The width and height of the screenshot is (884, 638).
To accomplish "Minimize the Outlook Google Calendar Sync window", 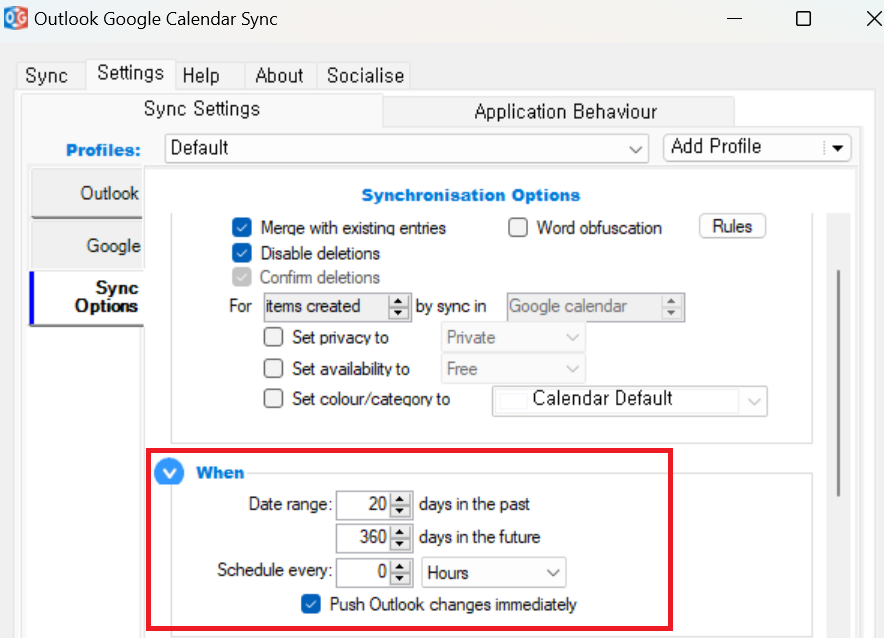I will 734,19.
